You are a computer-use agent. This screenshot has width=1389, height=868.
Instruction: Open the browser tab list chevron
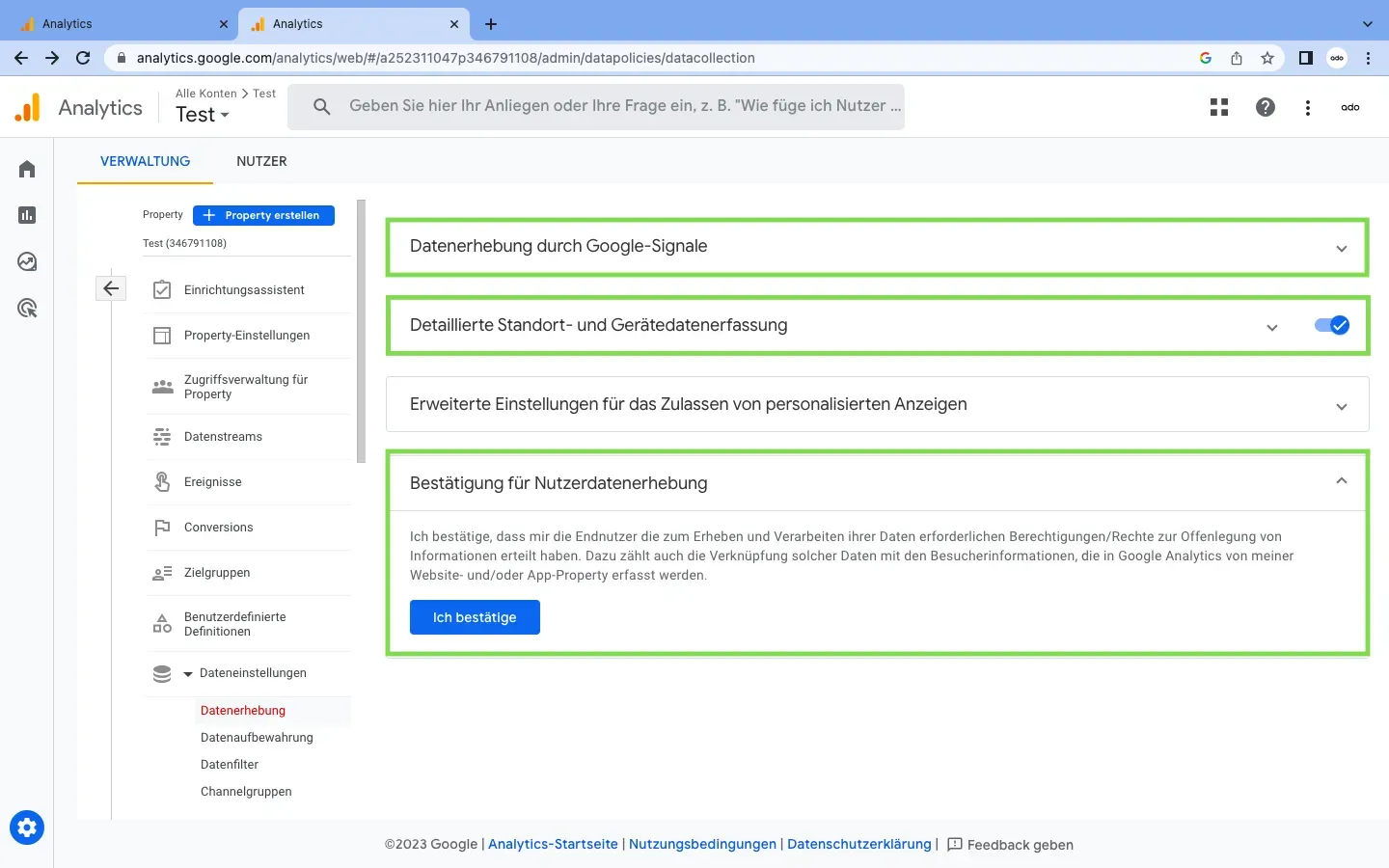pyautogui.click(x=1367, y=24)
